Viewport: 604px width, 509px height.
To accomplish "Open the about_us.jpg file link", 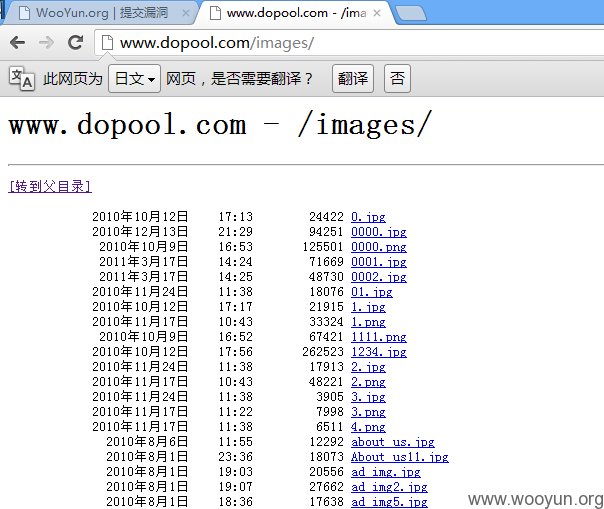I will click(393, 442).
